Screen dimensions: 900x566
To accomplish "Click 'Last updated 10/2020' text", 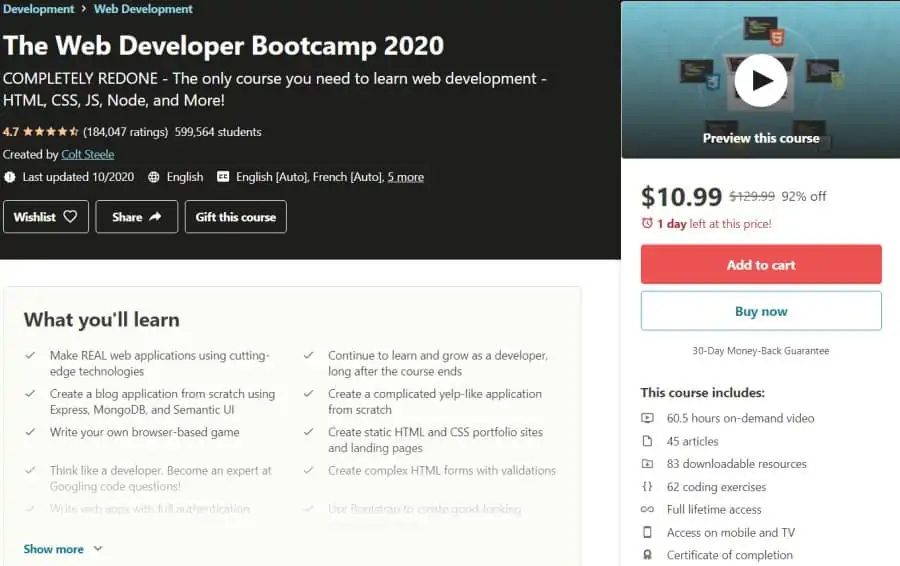I will [78, 177].
